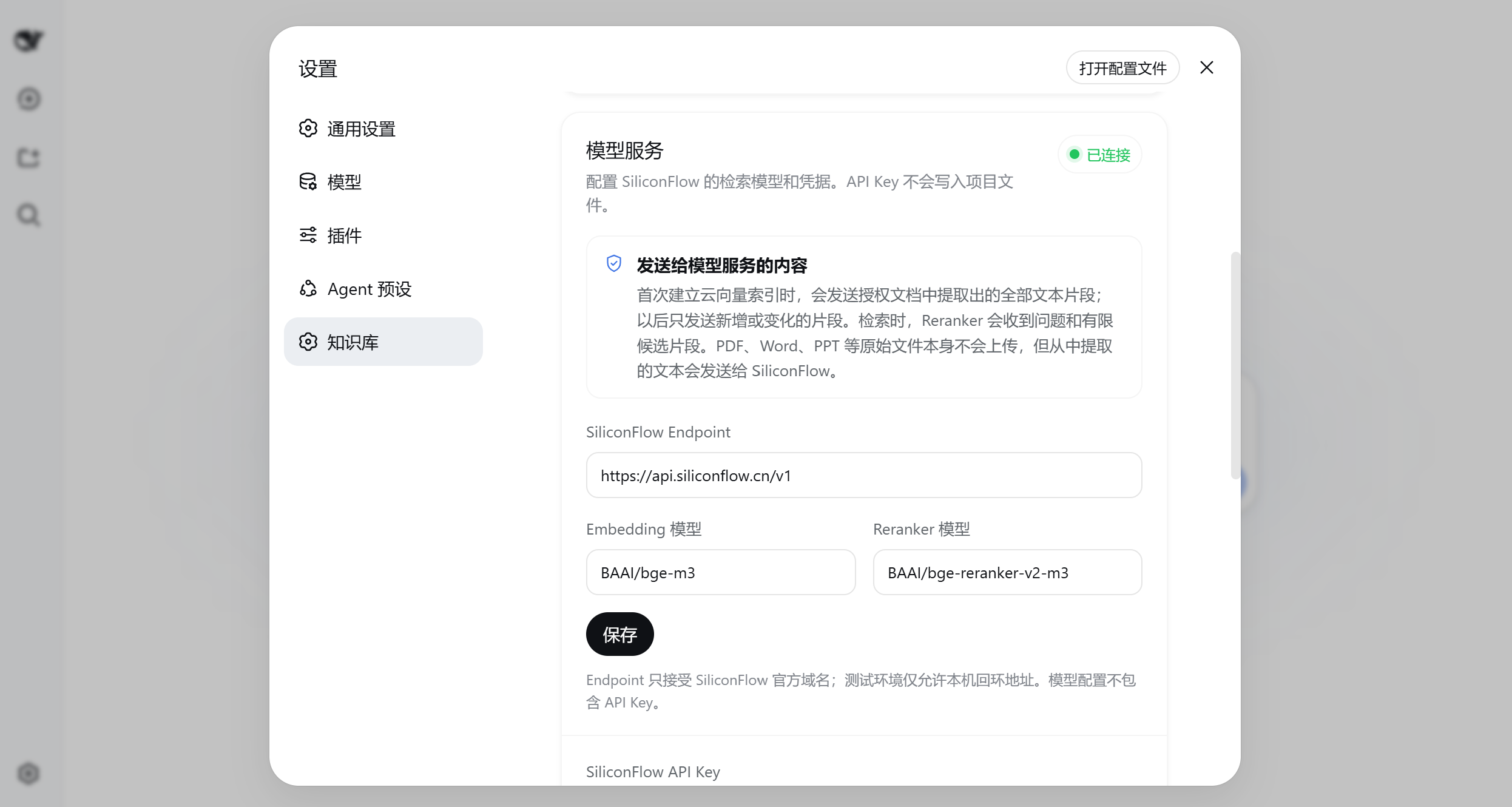This screenshot has width=1512, height=807.
Task: Select the 知识库 settings section
Action: coord(383,342)
